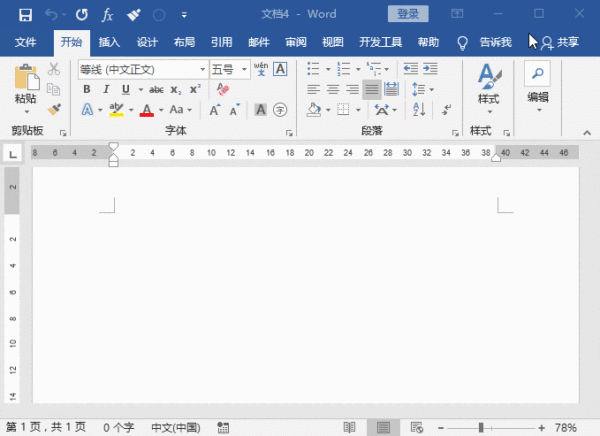600x436 pixels.
Task: Switch to the 引用 tab
Action: (x=222, y=42)
